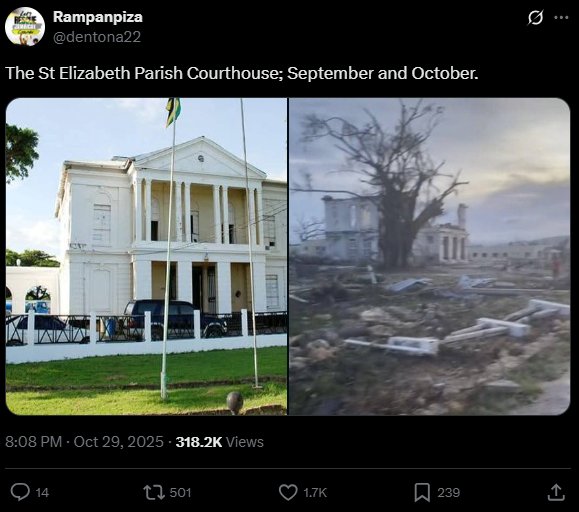This screenshot has width=579, height=512.
Task: Click the Jamaican flag in left photo
Action: point(173,112)
